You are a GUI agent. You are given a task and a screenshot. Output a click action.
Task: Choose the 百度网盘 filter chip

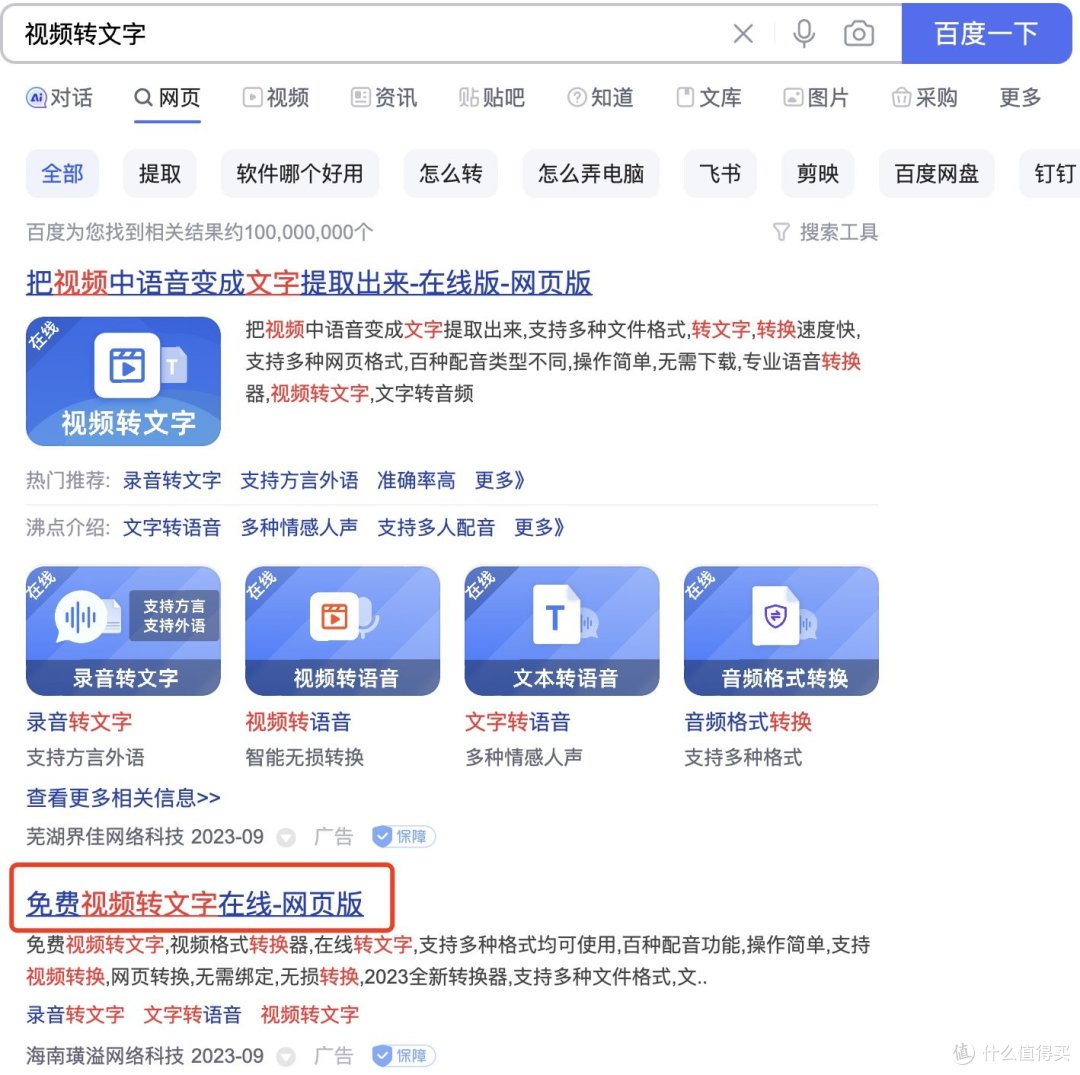[x=936, y=174]
